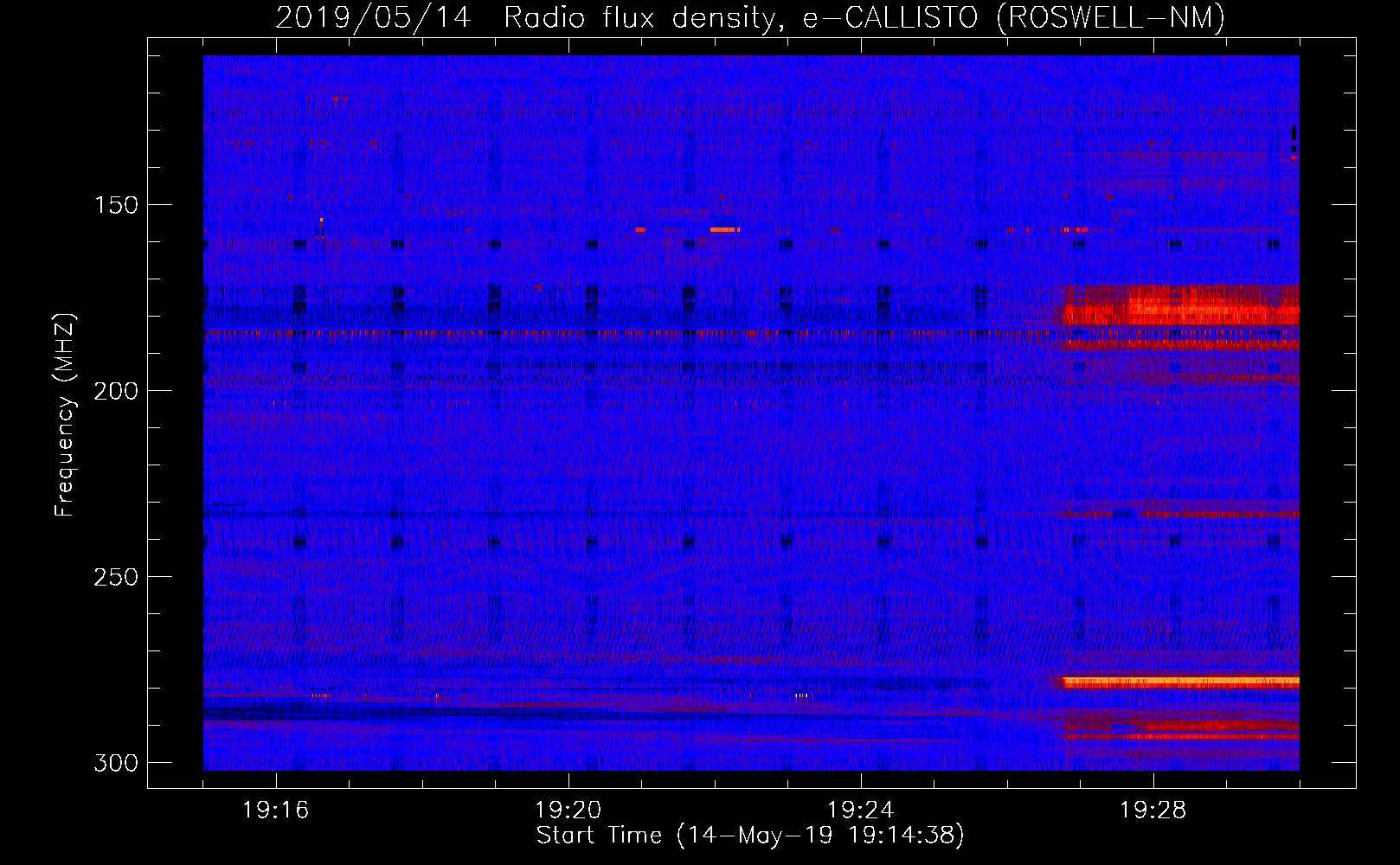
Task: Click the 250 frequency tick label
Action: point(116,577)
